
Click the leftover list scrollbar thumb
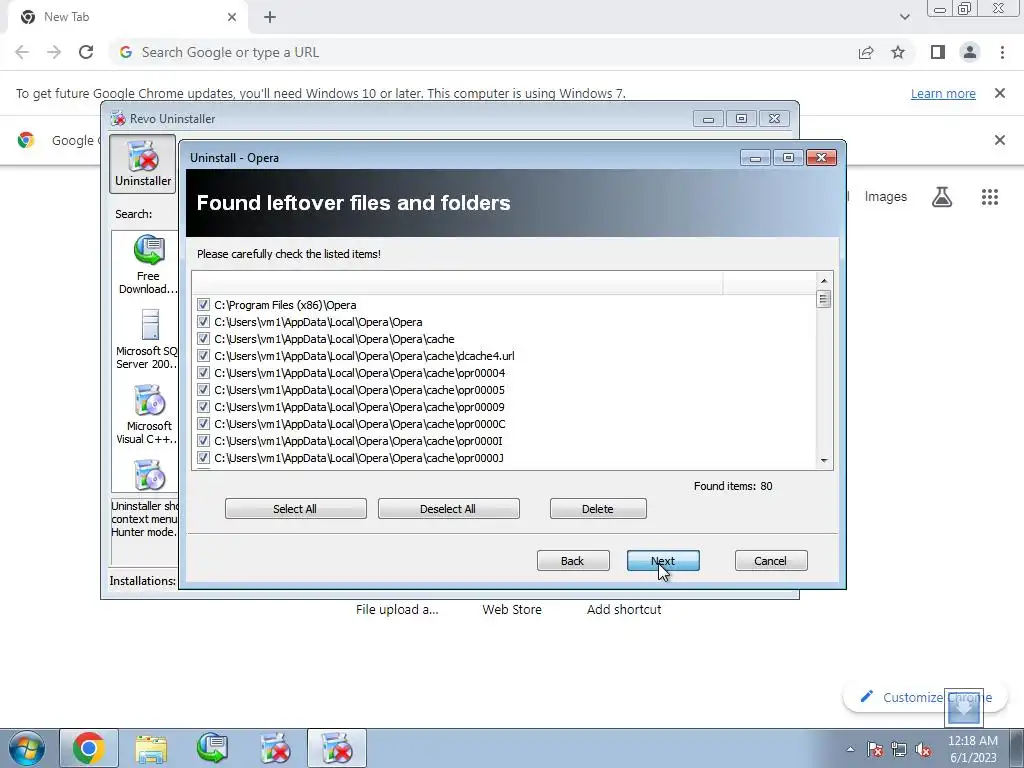824,299
